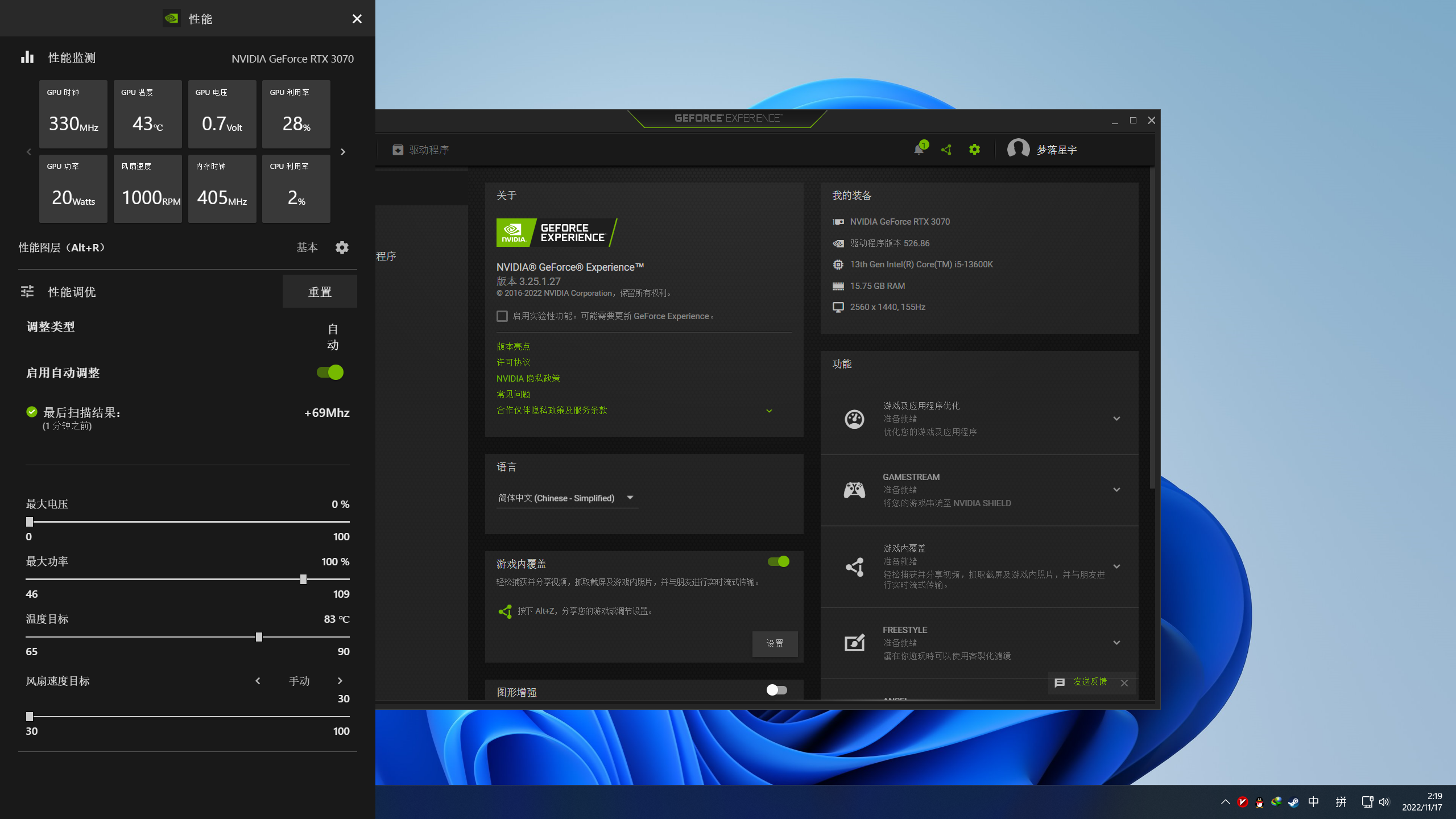This screenshot has height=819, width=1456.
Task: Show previous monitoring stats page arrow
Action: point(29,152)
